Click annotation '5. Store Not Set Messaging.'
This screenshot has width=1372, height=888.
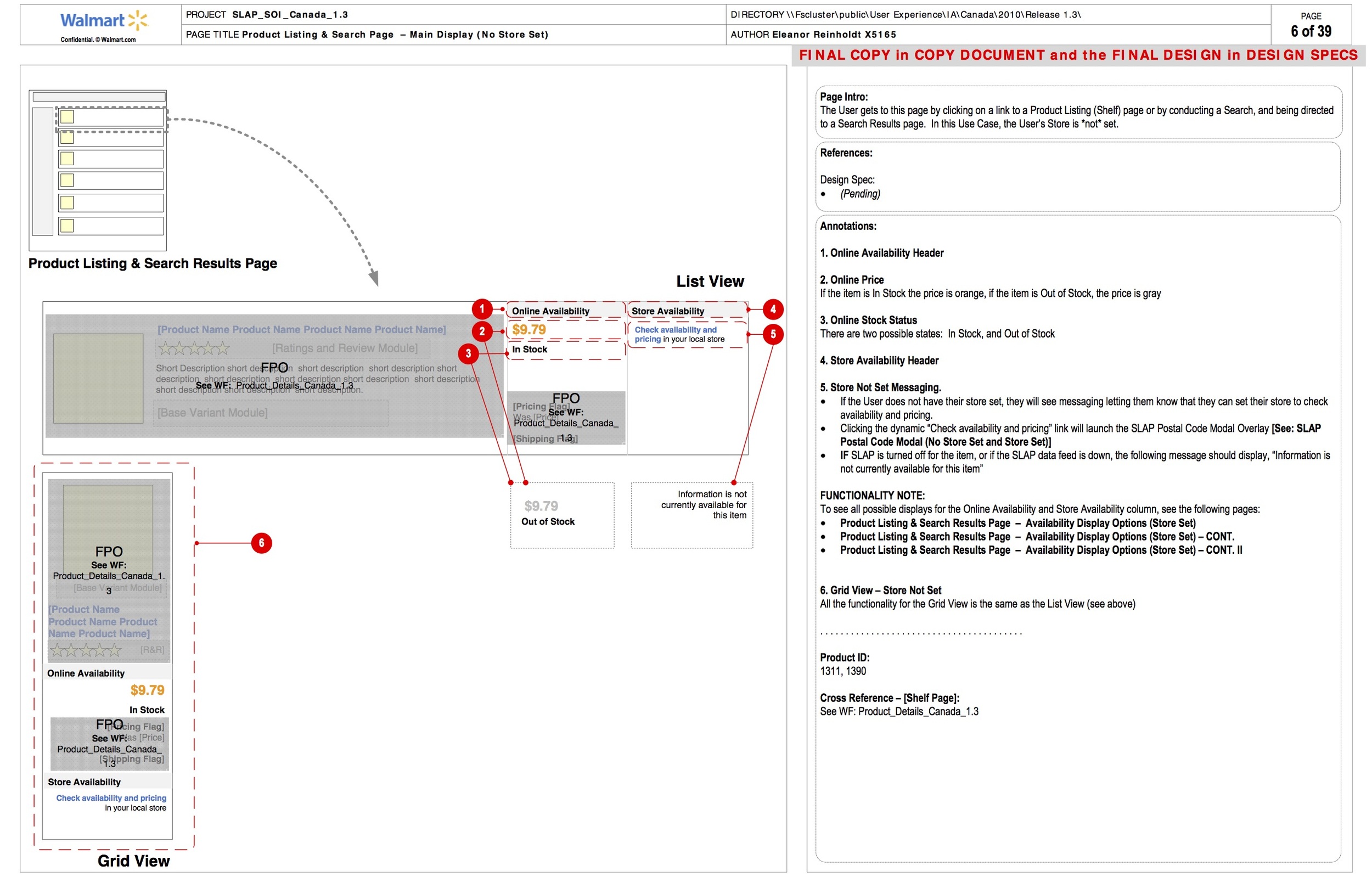pyautogui.click(x=880, y=387)
